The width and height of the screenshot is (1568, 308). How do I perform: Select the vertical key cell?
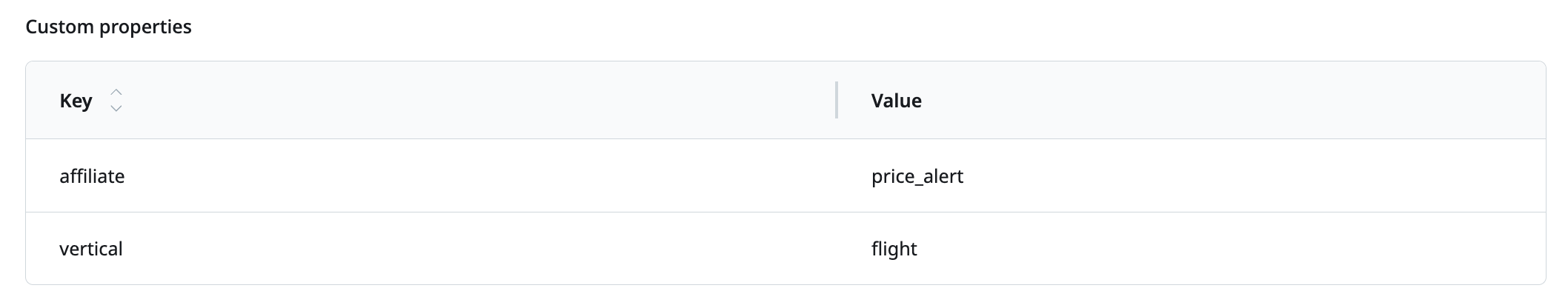tap(91, 249)
